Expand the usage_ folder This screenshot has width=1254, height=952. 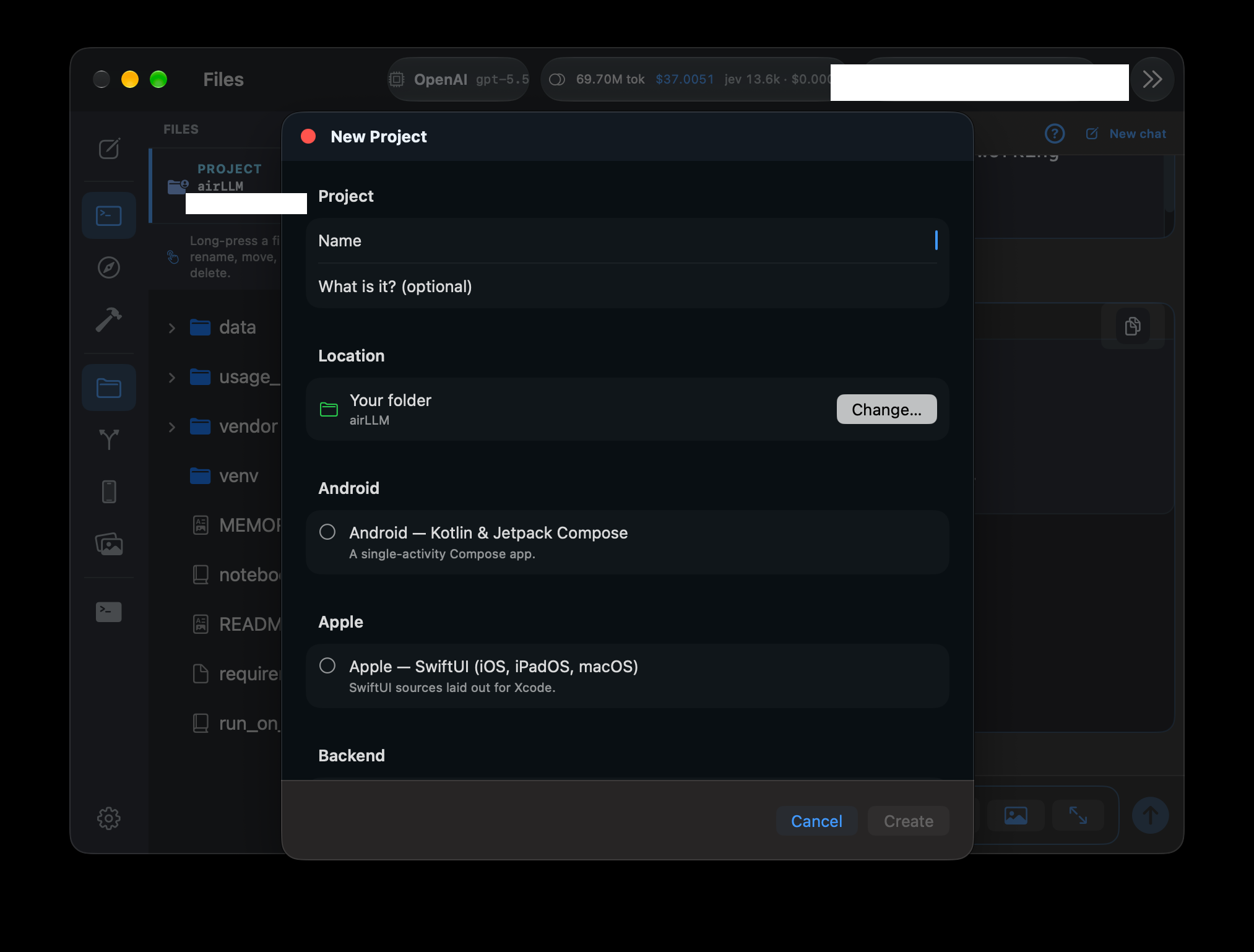(x=172, y=378)
